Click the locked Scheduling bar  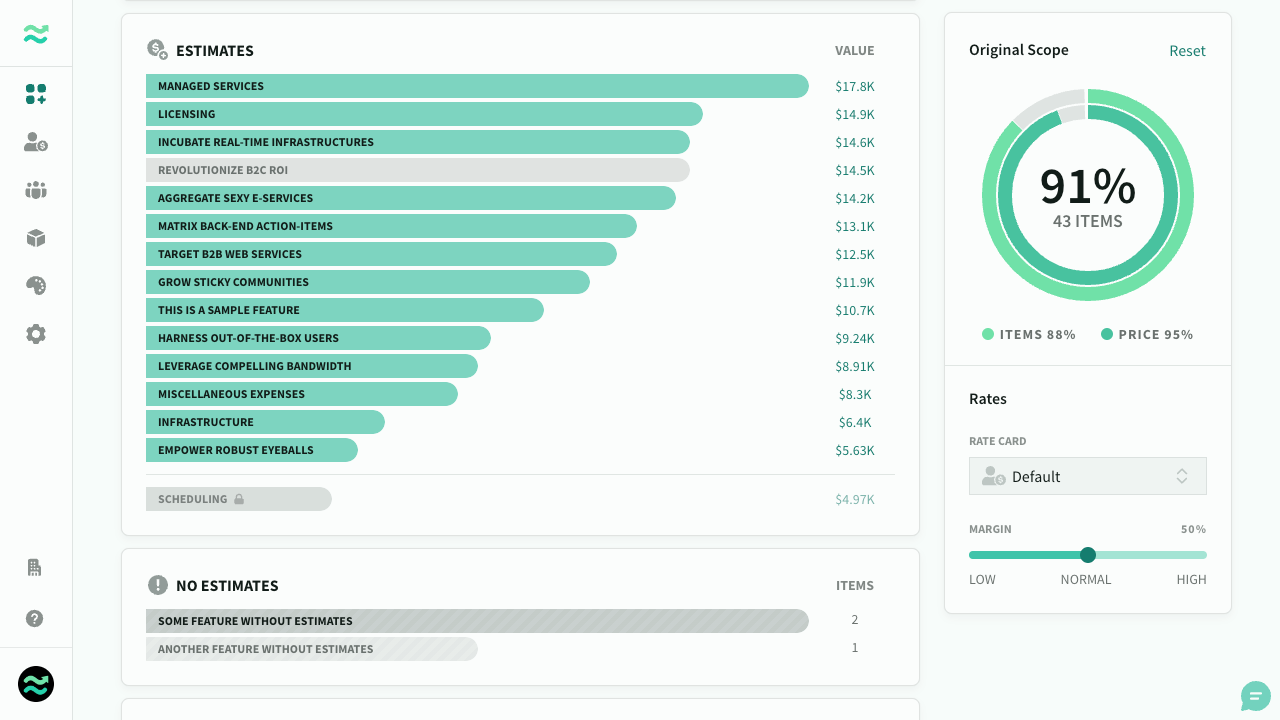point(239,499)
